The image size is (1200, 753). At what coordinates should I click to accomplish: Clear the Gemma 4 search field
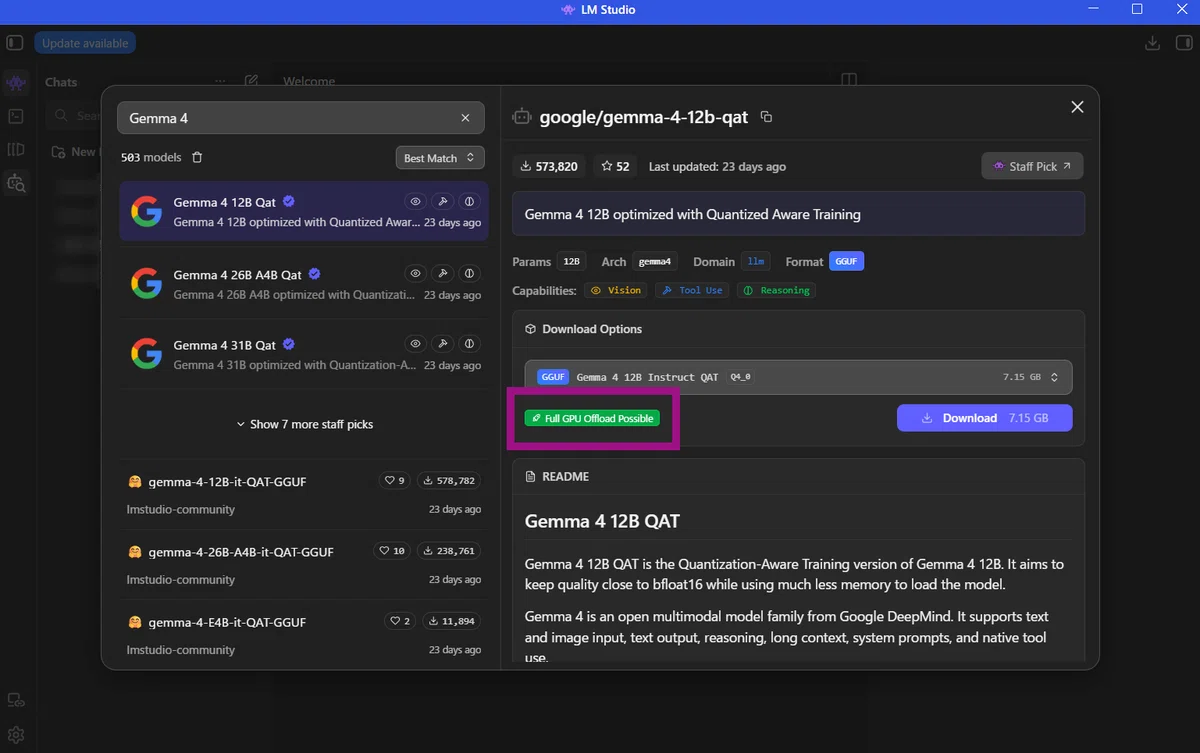(x=465, y=118)
